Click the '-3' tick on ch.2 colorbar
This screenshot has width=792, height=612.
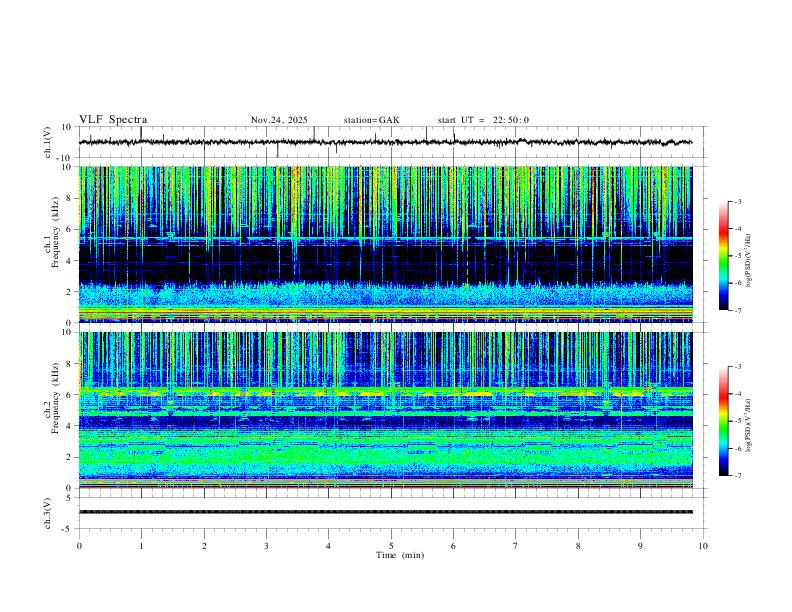pyautogui.click(x=738, y=367)
